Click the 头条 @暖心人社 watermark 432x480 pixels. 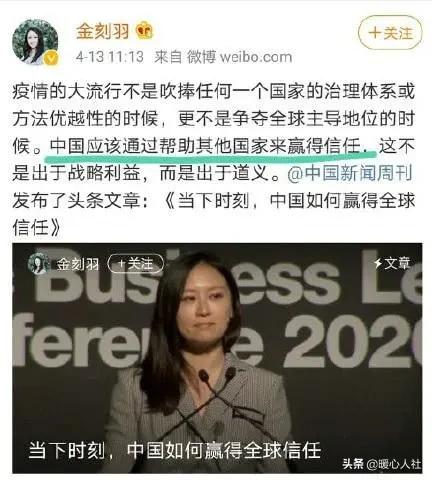pyautogui.click(x=381, y=464)
